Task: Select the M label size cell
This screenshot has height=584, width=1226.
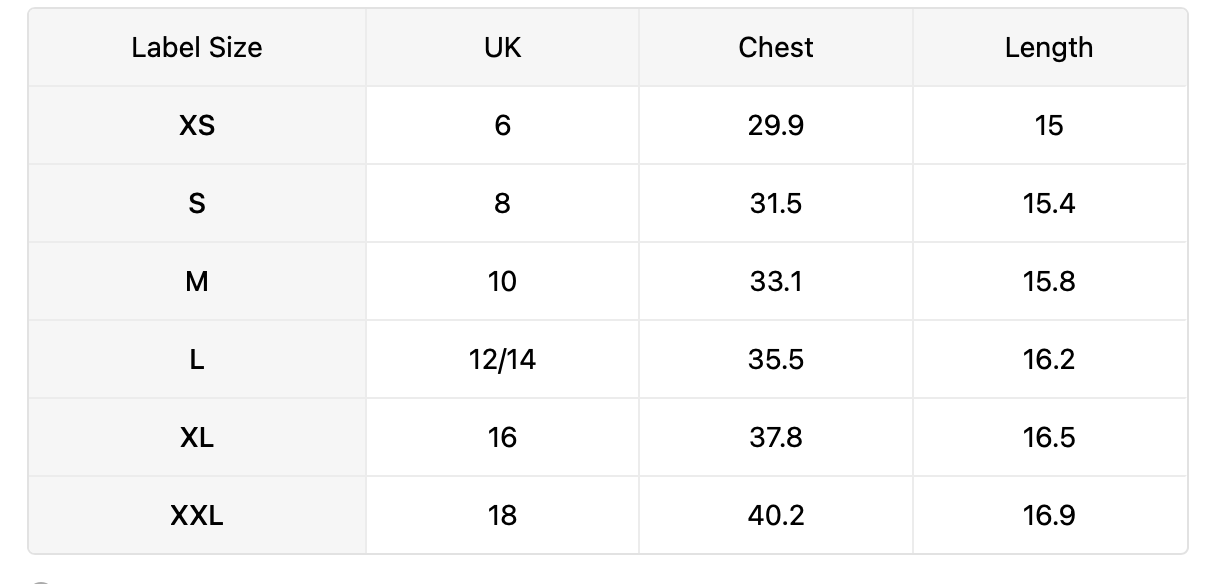Action: [x=197, y=281]
